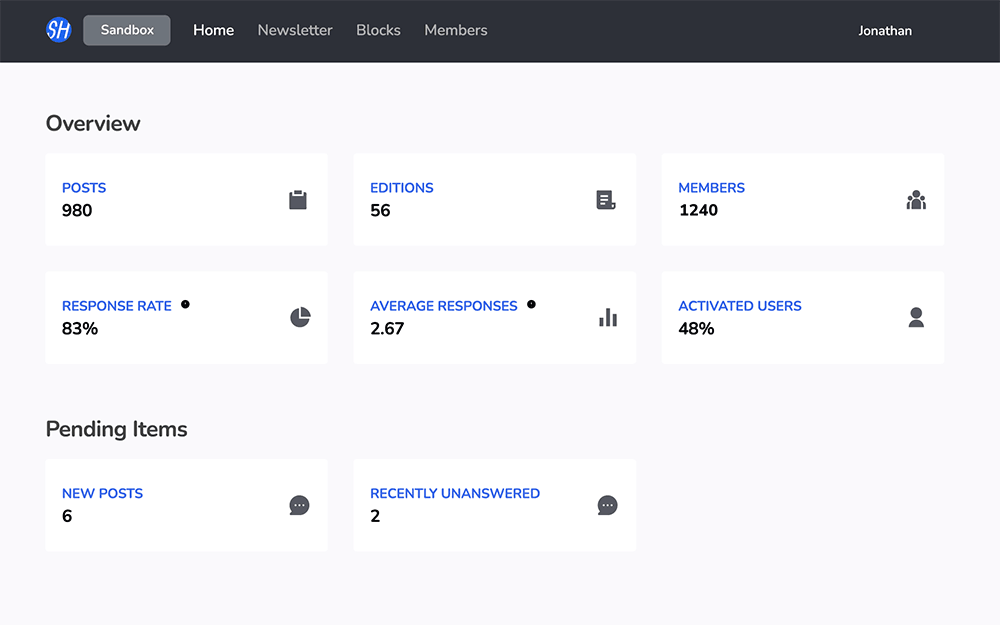Click the group icon in Members card
Image resolution: width=1000 pixels, height=625 pixels.
(916, 200)
